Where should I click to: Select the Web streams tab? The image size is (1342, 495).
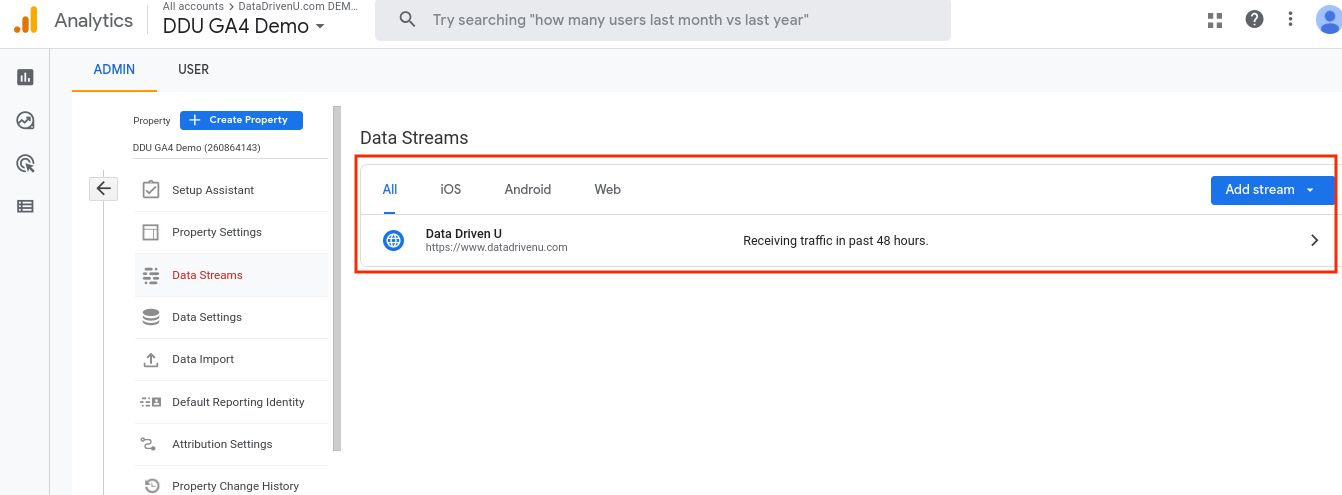[x=608, y=189]
